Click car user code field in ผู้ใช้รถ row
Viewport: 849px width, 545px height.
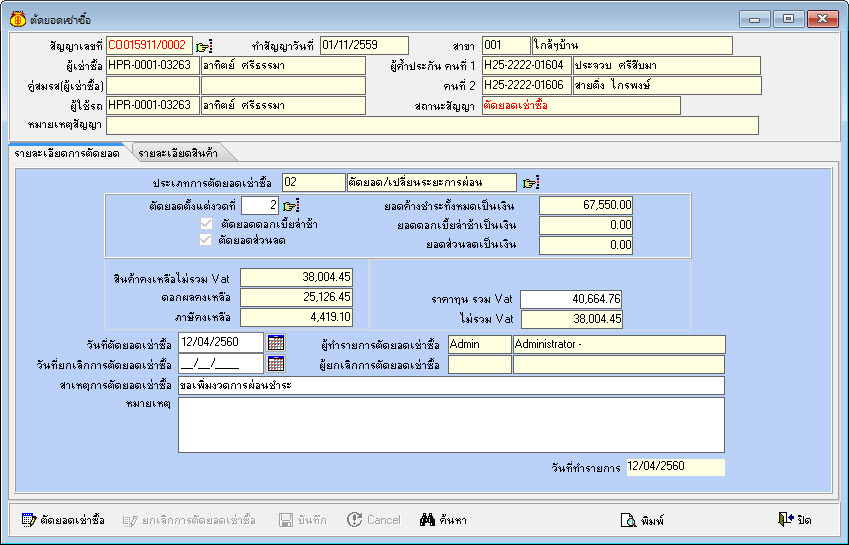click(153, 106)
